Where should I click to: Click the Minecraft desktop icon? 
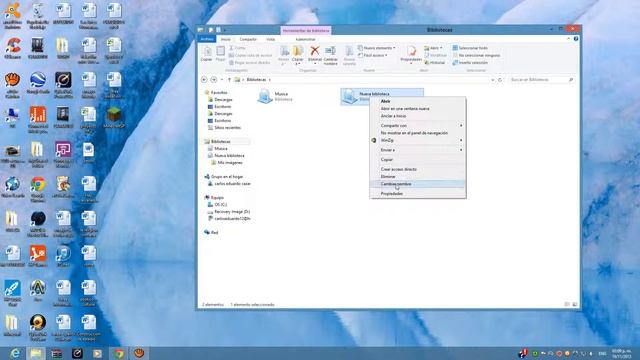pos(114,118)
